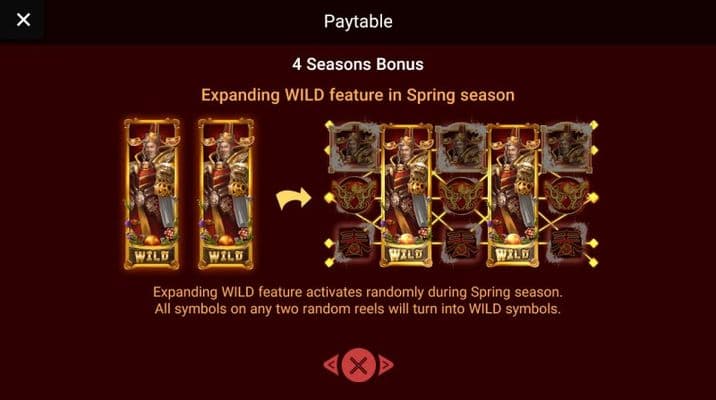Click Expanding WILD feature in Spring season text
The height and width of the screenshot is (400, 716).
(x=358, y=95)
